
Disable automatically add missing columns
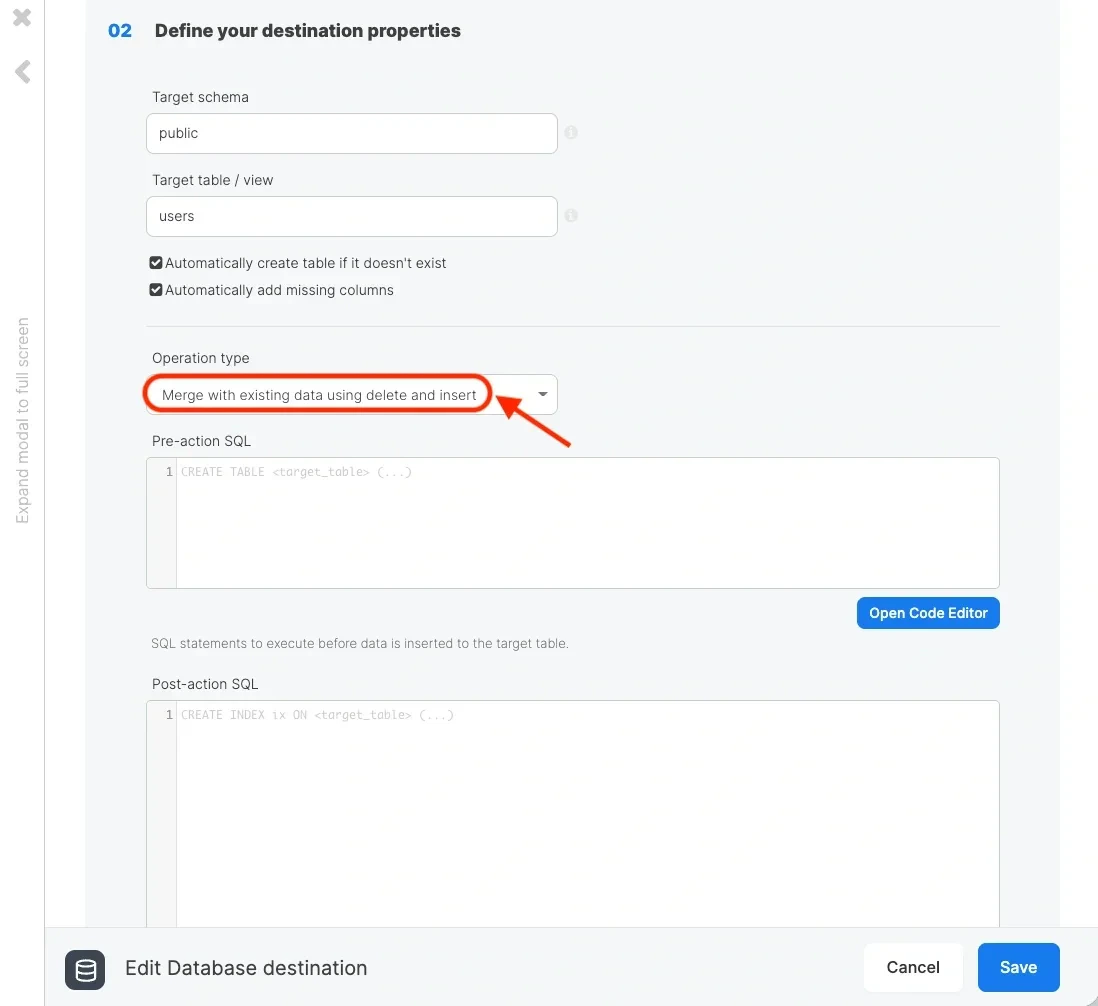tap(156, 289)
